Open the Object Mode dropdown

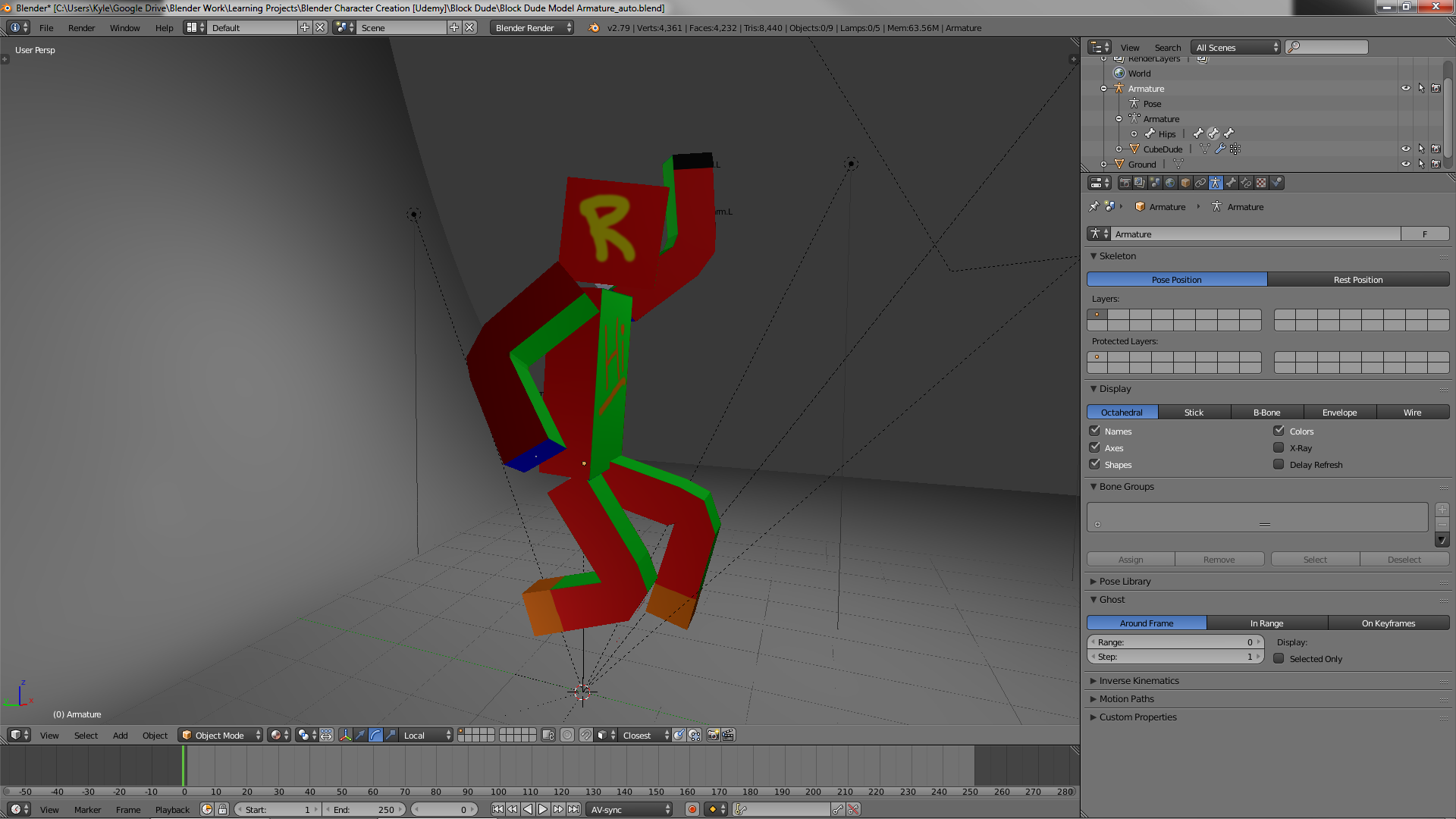tap(220, 735)
